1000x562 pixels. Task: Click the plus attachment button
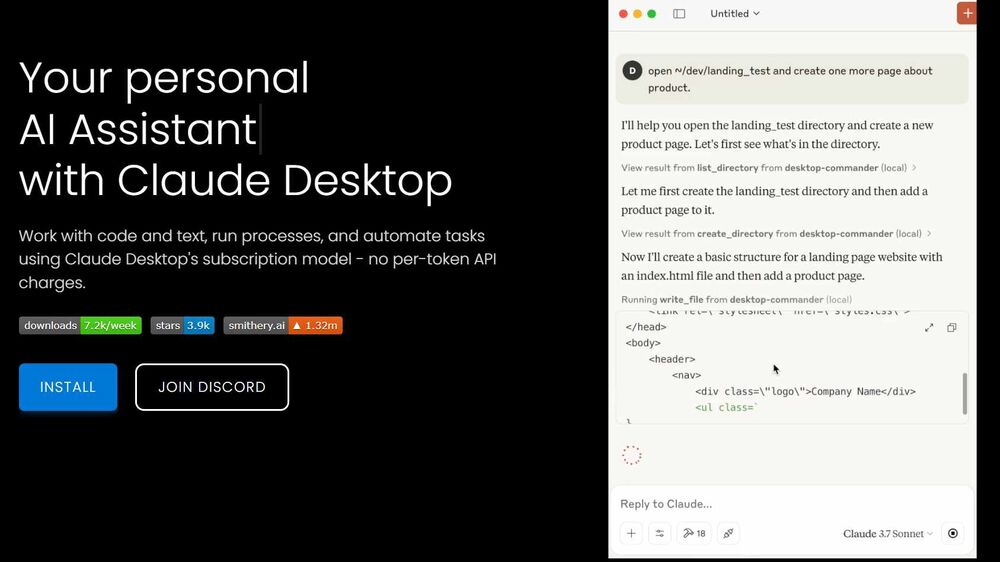(x=631, y=533)
